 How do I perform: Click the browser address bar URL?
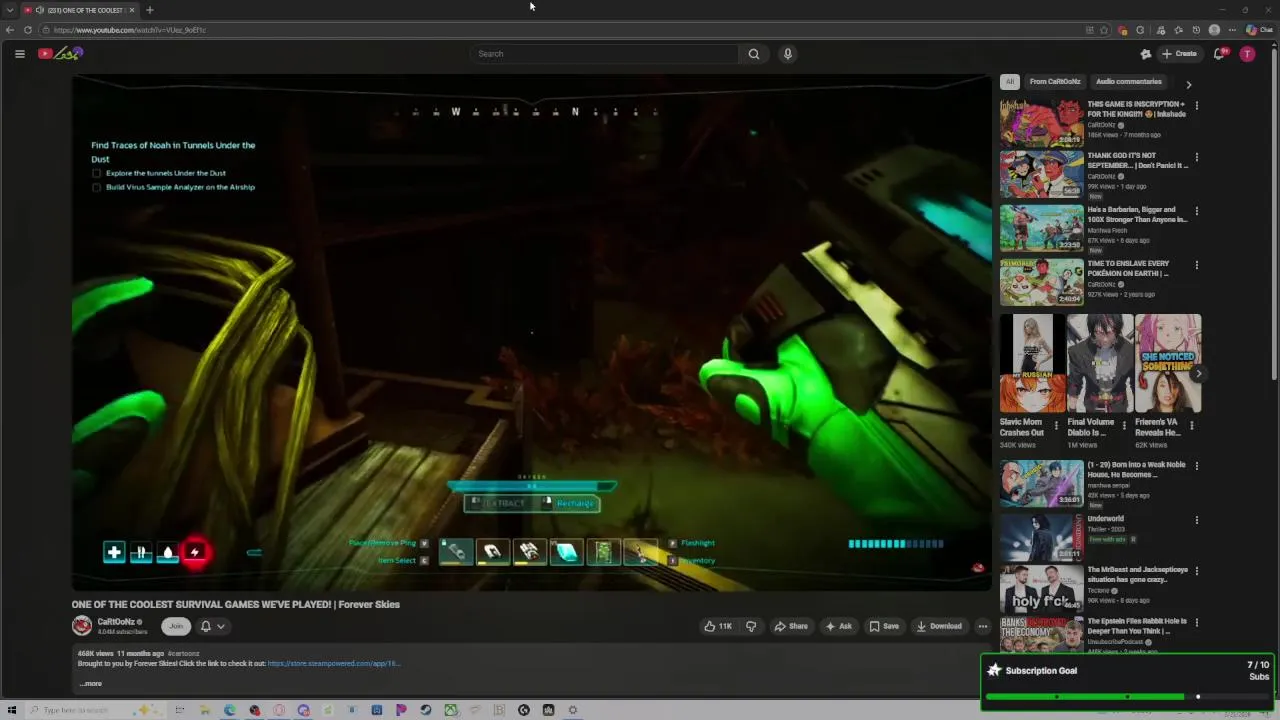[130, 30]
